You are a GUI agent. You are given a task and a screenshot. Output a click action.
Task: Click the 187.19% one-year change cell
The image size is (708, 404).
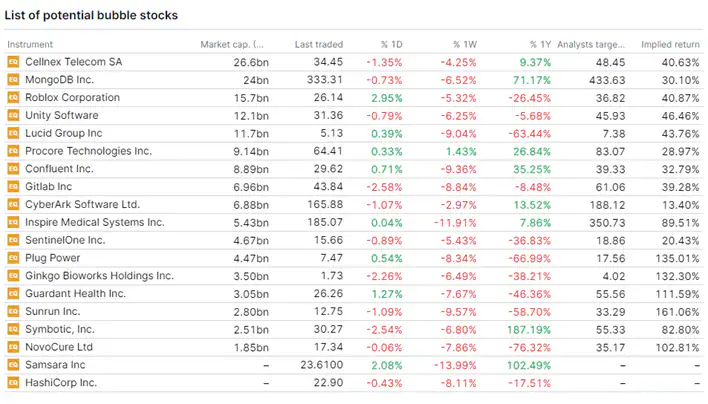[529, 330]
